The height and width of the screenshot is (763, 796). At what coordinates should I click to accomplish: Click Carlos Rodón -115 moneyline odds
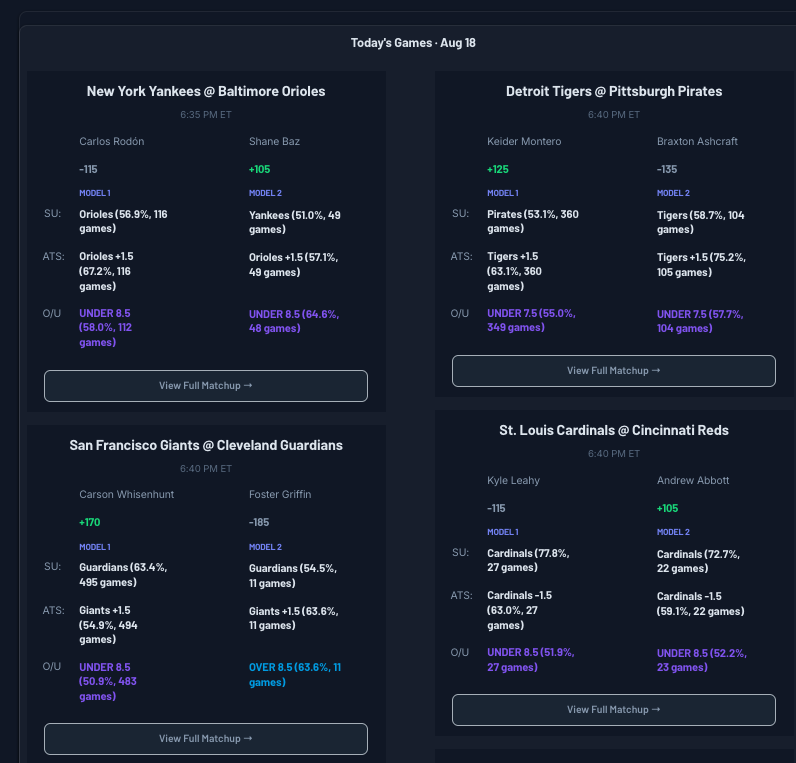point(88,170)
